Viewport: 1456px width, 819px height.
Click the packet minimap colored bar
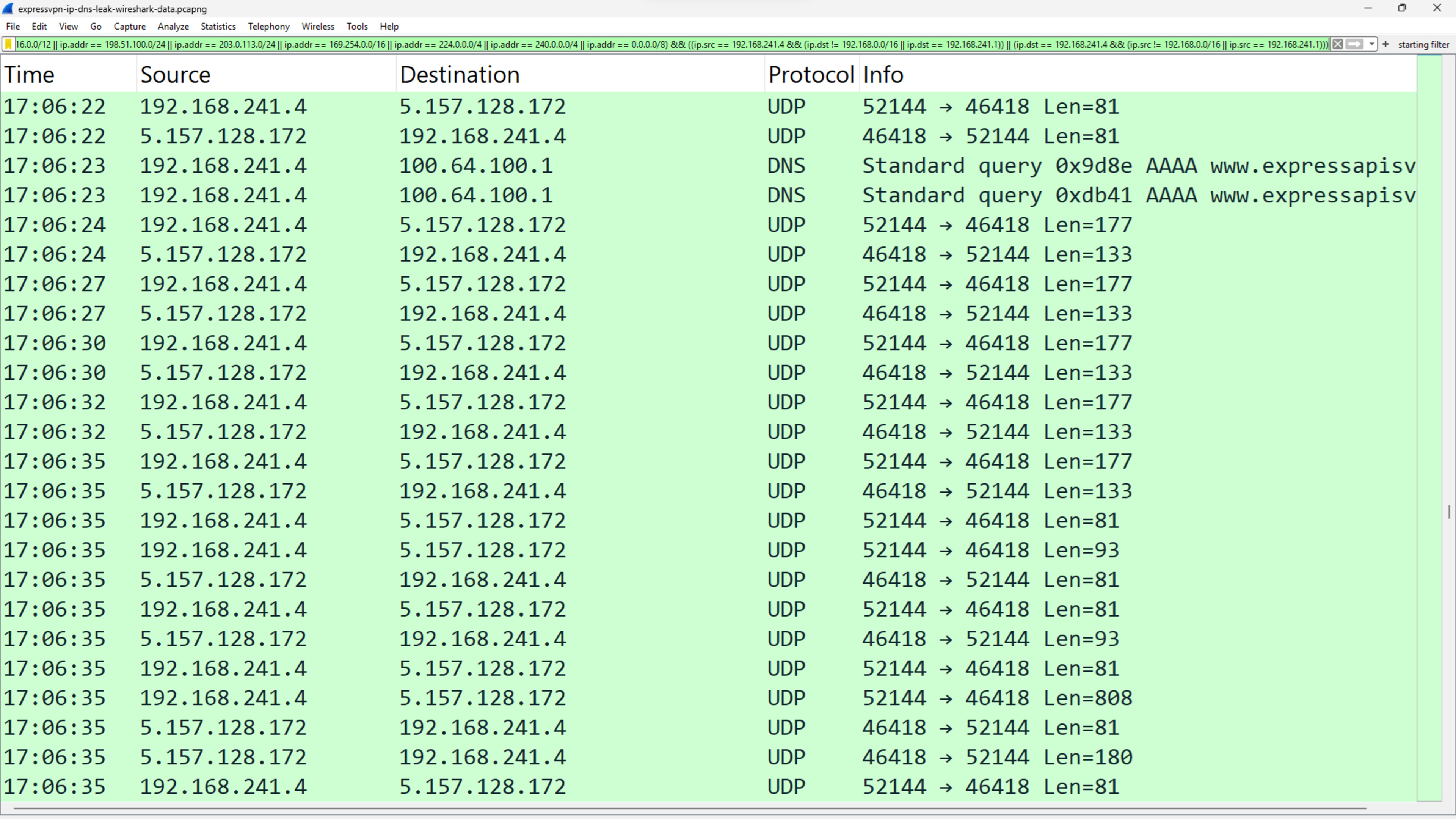pyautogui.click(x=1429, y=395)
